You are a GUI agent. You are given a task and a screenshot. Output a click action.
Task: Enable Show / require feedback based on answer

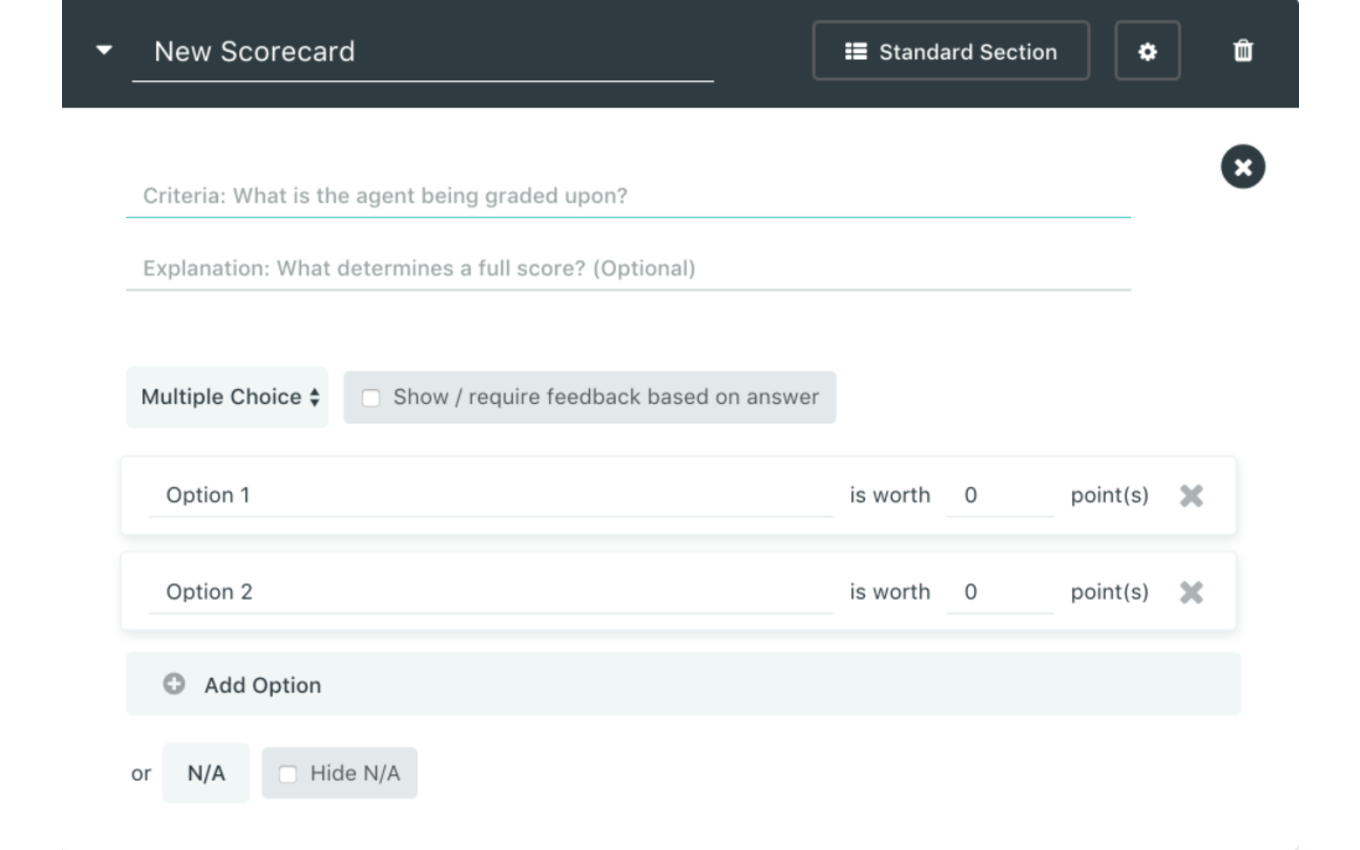tap(371, 398)
